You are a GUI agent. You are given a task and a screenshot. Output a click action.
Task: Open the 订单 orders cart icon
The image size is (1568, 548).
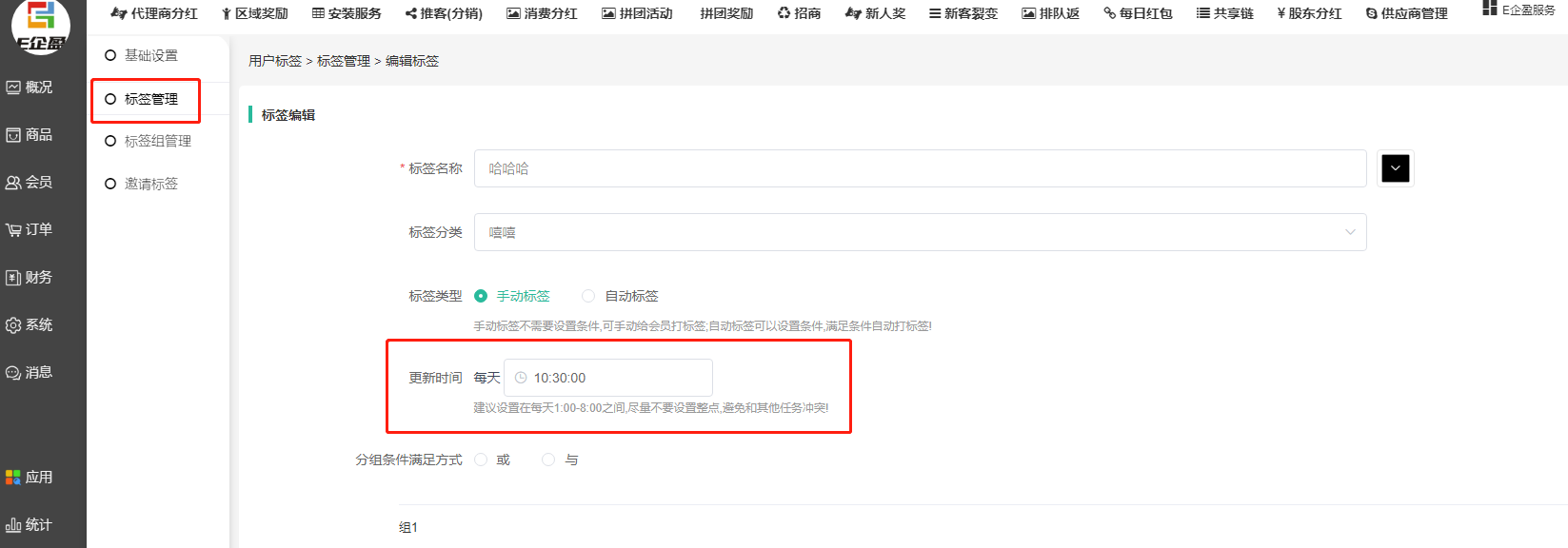click(x=13, y=230)
